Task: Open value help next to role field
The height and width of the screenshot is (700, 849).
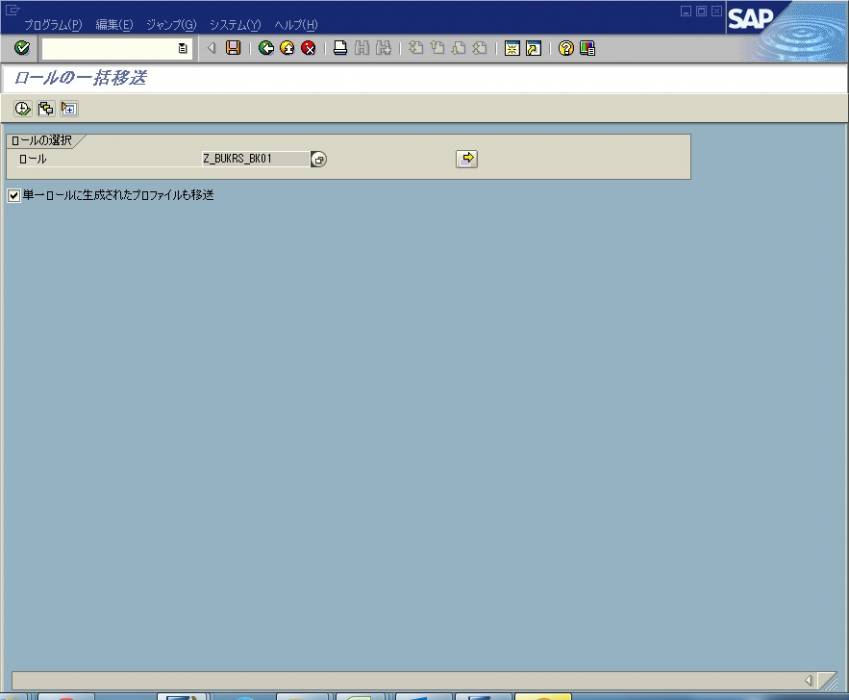Action: [318, 159]
